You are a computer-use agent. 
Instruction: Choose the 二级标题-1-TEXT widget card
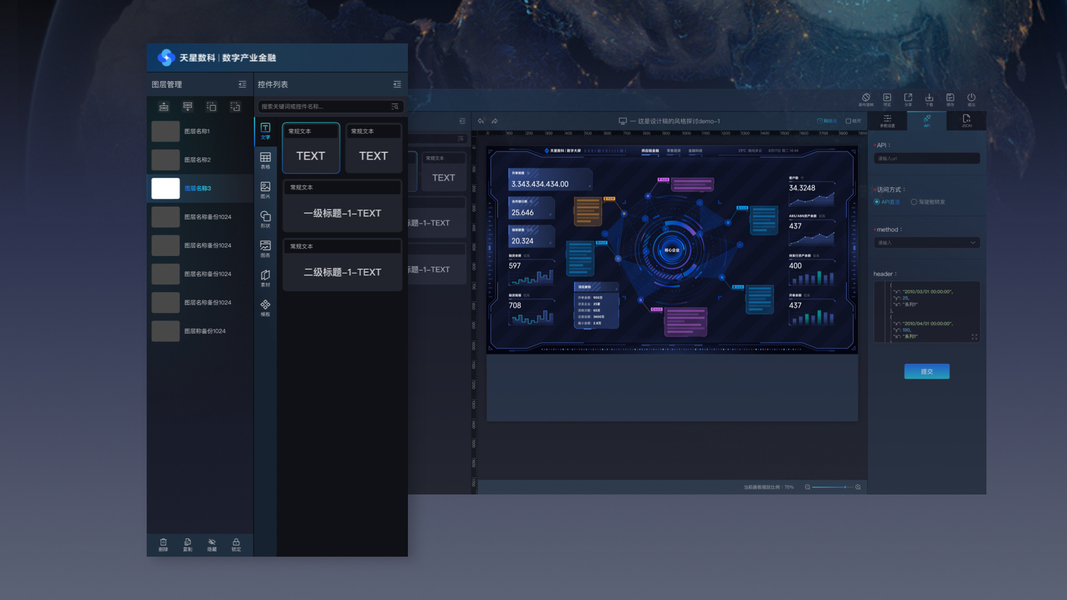point(342,265)
